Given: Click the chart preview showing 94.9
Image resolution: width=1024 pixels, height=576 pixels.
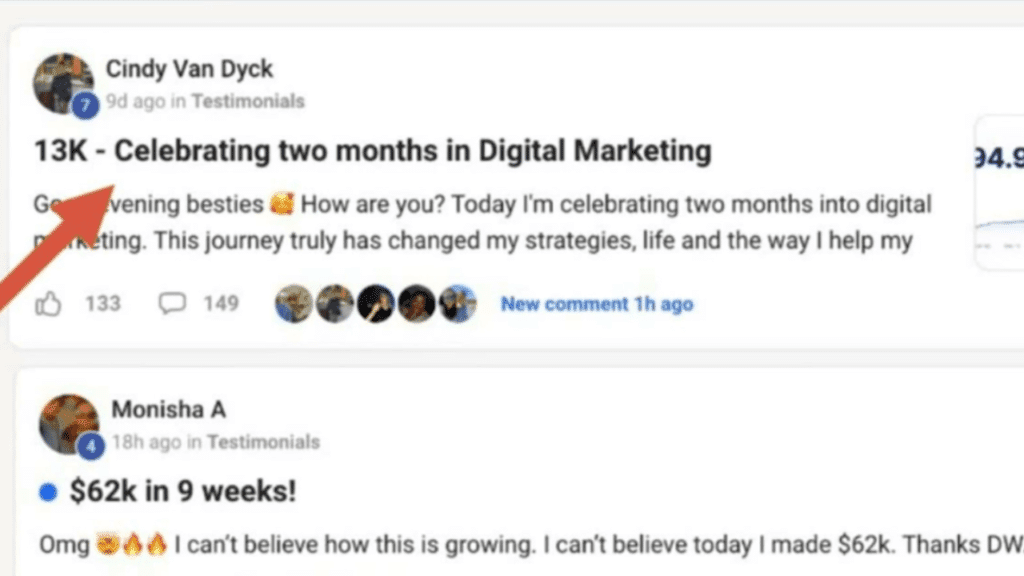Looking at the screenshot, I should (997, 190).
